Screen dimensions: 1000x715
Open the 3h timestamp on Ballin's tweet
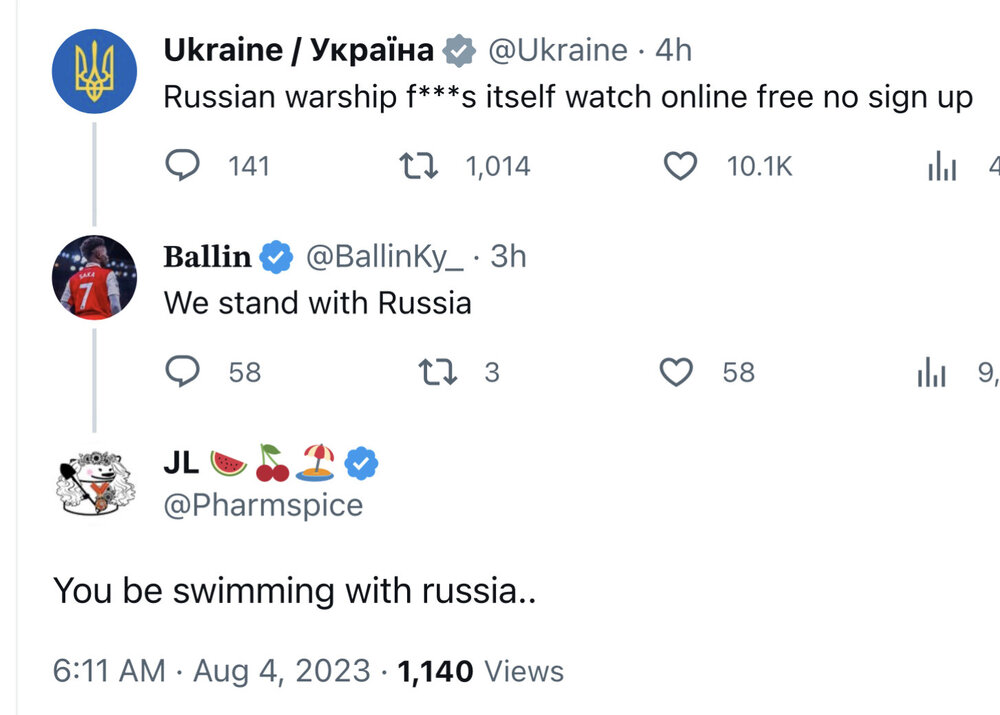pos(508,256)
